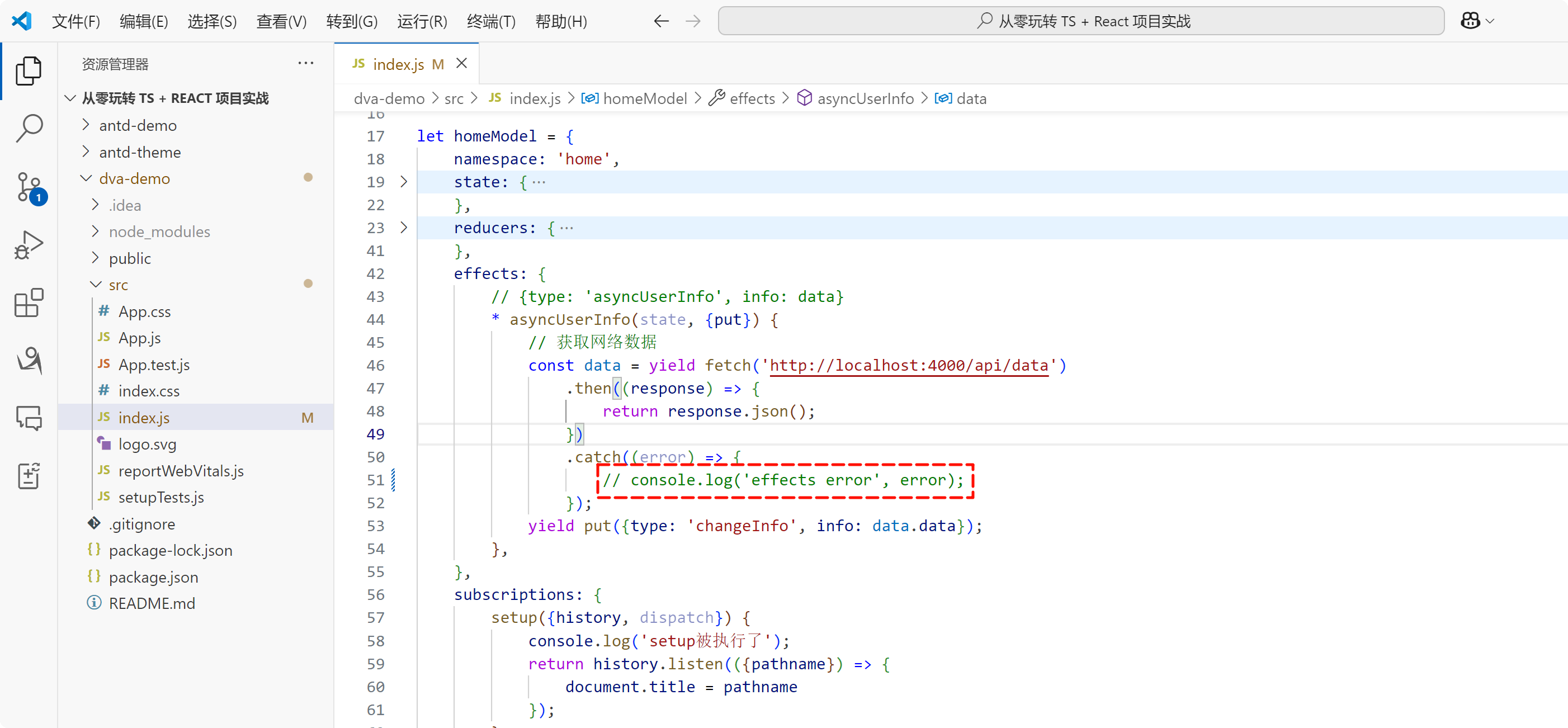
Task: Click the asyncUserInfo breadcrumb item
Action: pyautogui.click(x=865, y=98)
